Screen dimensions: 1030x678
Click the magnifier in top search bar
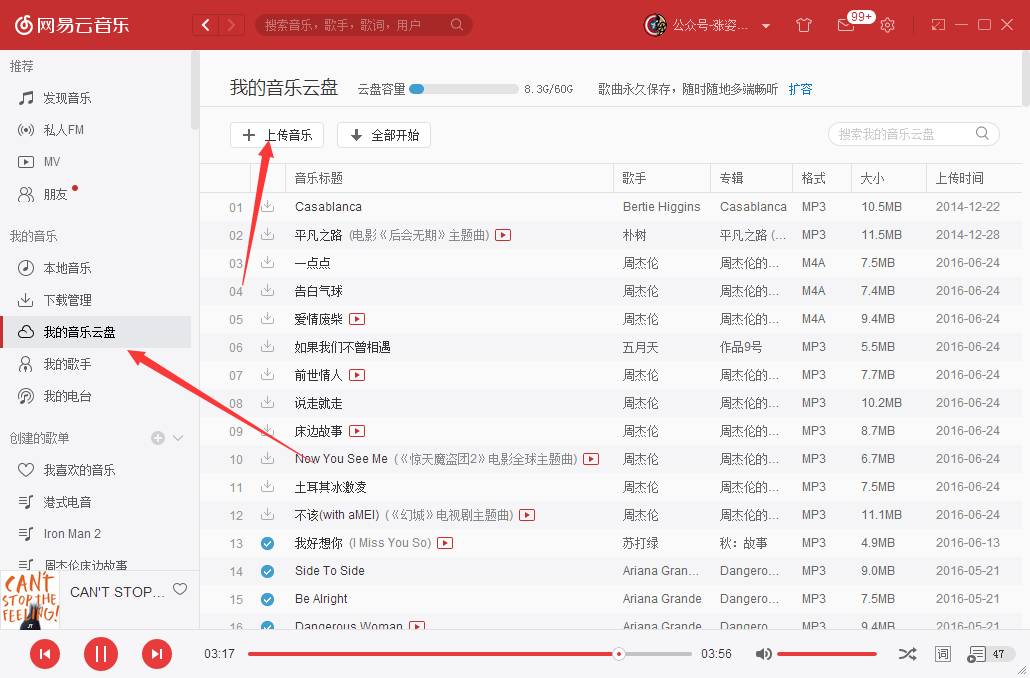(457, 25)
